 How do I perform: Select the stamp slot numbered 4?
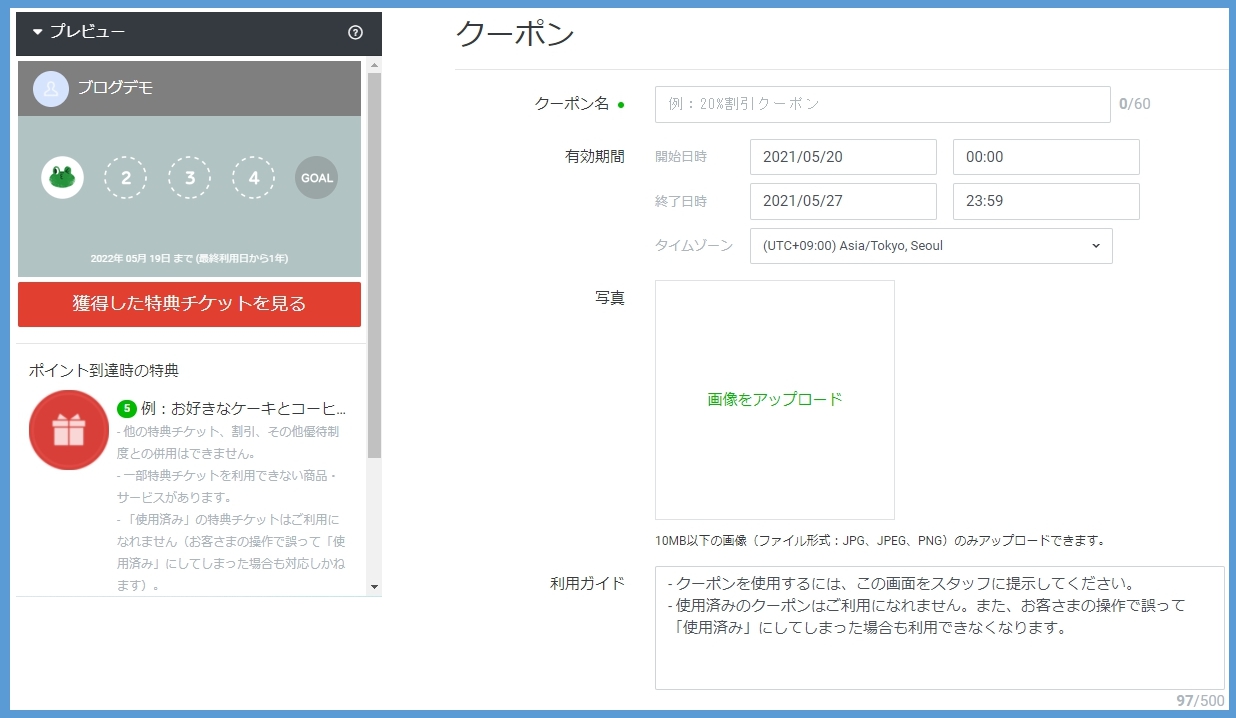[253, 177]
